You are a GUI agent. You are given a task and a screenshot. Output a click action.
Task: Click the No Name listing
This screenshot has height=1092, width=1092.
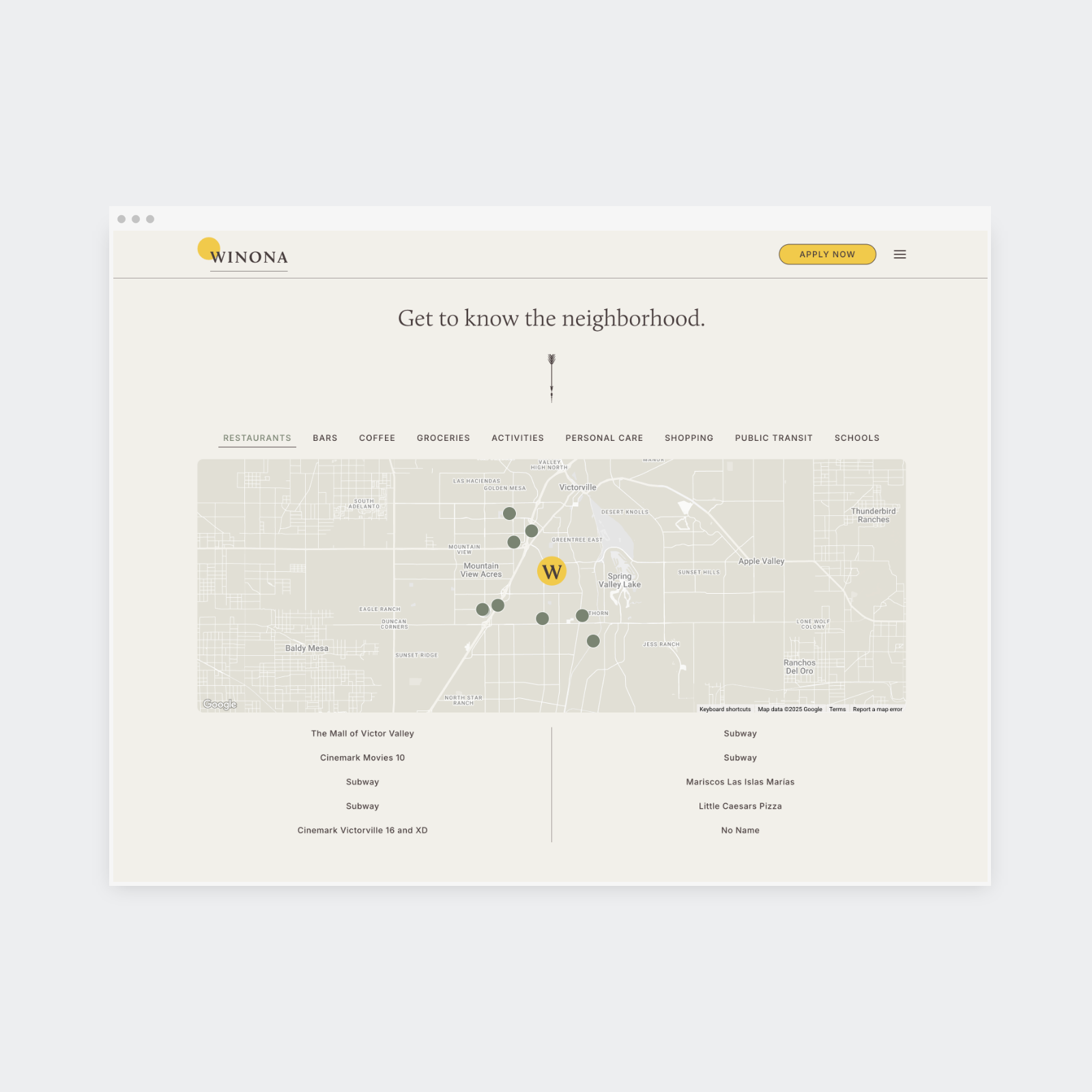pyautogui.click(x=740, y=831)
